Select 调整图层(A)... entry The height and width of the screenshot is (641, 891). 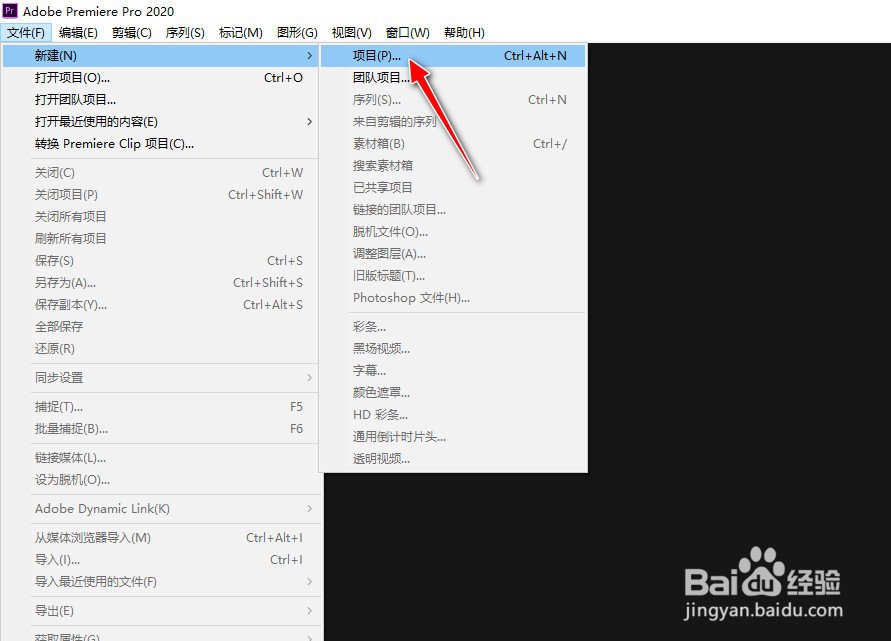click(453, 253)
